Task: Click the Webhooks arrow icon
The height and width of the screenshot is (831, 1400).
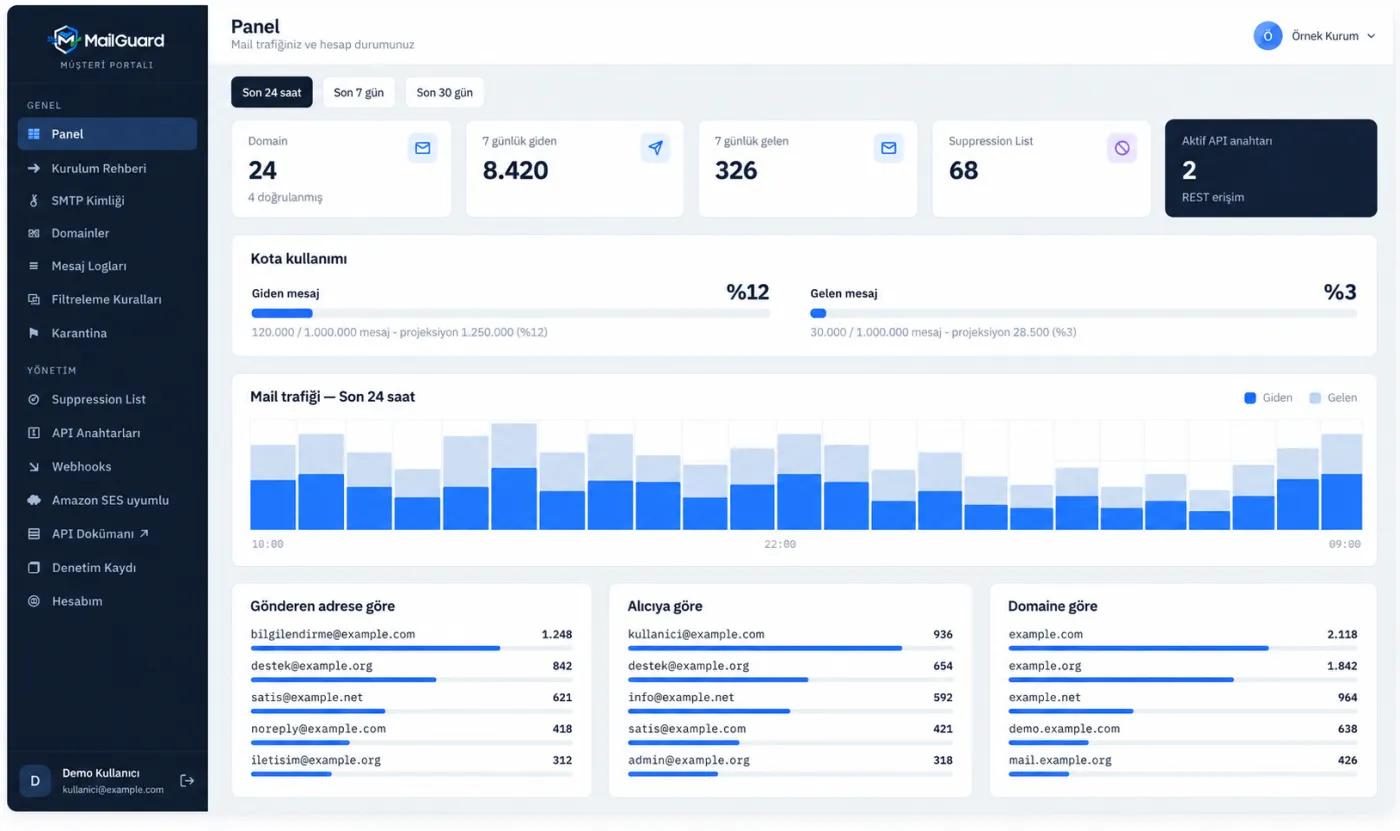Action: (33, 467)
